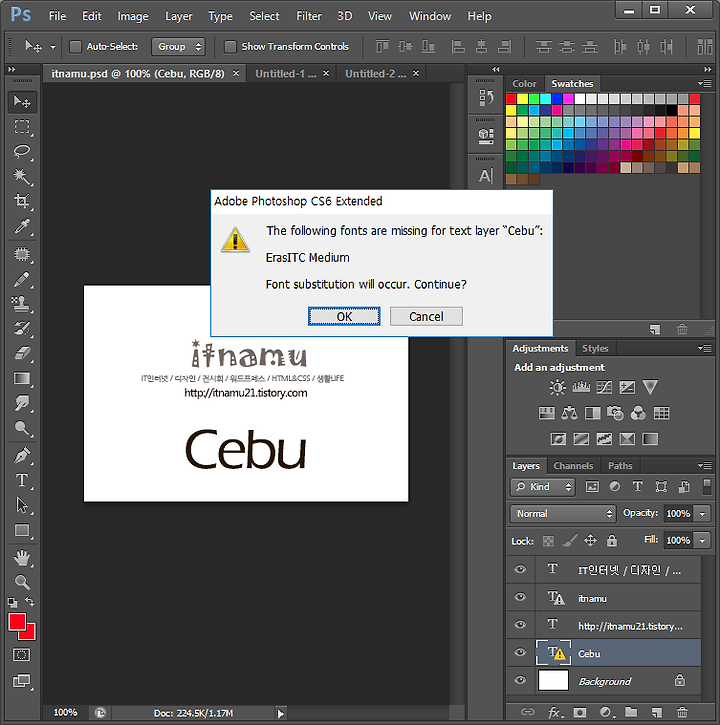Click OK in the missing fonts dialog
Screen dimensions: 720x725
(344, 317)
